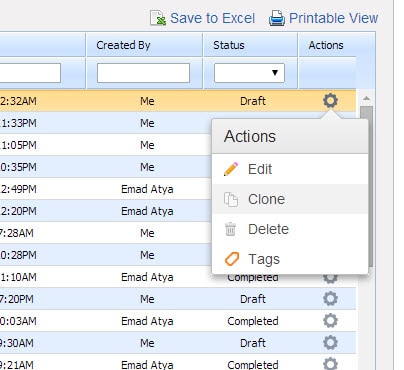Click the copy-pages icon beside Clone
The image size is (404, 370).
231,199
